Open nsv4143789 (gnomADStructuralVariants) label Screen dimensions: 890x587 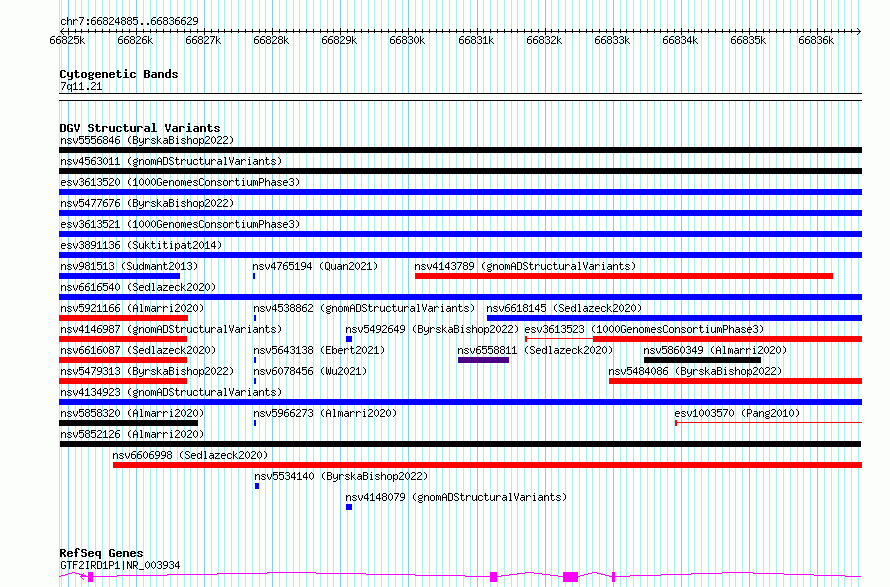point(525,266)
